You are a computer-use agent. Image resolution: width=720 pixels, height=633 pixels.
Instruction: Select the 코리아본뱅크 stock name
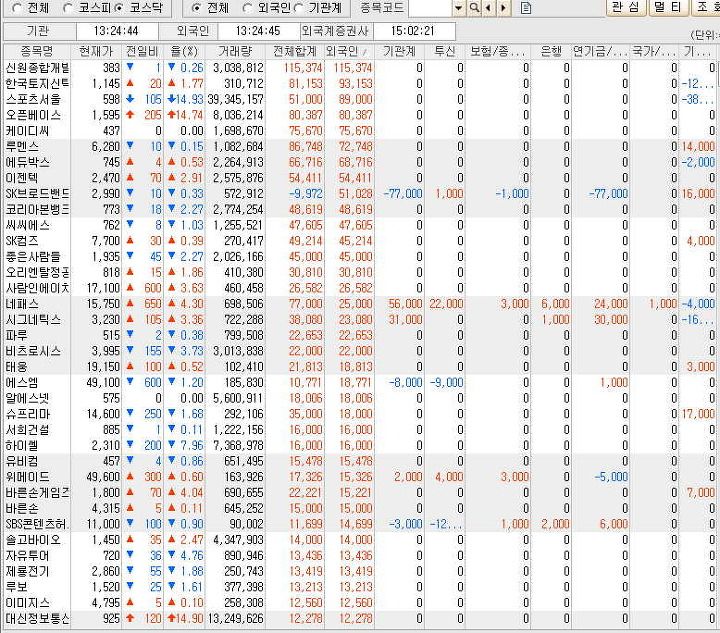pyautogui.click(x=37, y=209)
